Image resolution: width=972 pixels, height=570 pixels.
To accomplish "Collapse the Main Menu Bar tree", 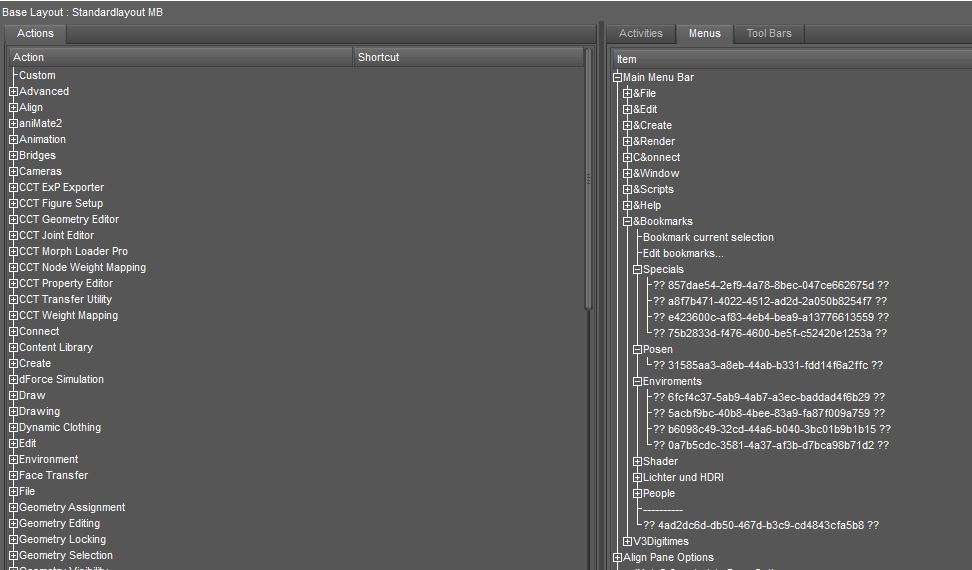I will click(x=617, y=77).
